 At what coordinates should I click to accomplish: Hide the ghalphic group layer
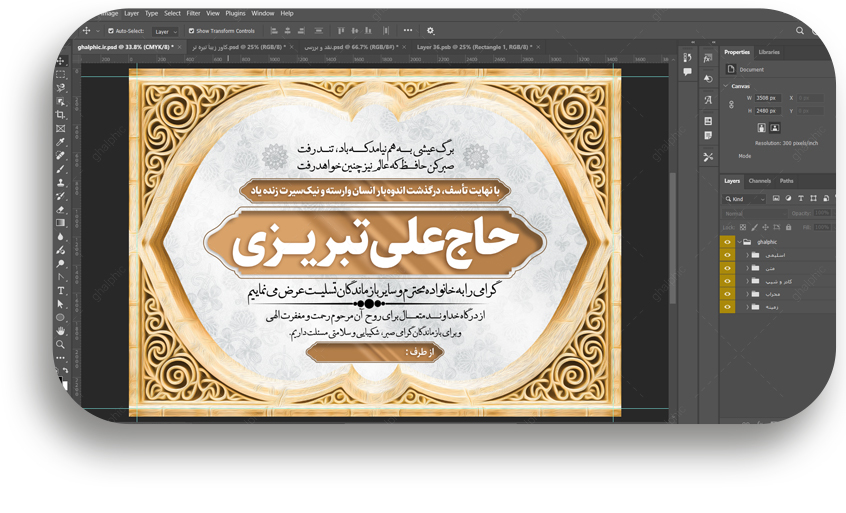727,242
